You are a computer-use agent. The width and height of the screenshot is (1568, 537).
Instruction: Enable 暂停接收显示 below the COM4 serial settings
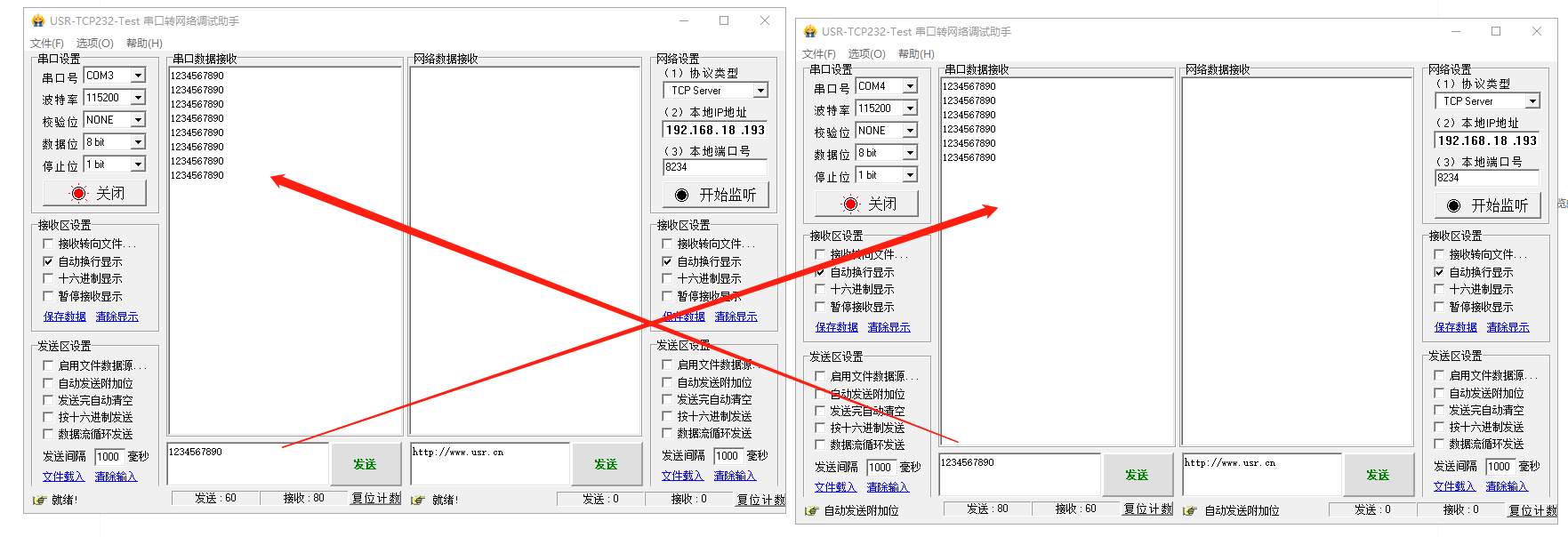(x=820, y=307)
